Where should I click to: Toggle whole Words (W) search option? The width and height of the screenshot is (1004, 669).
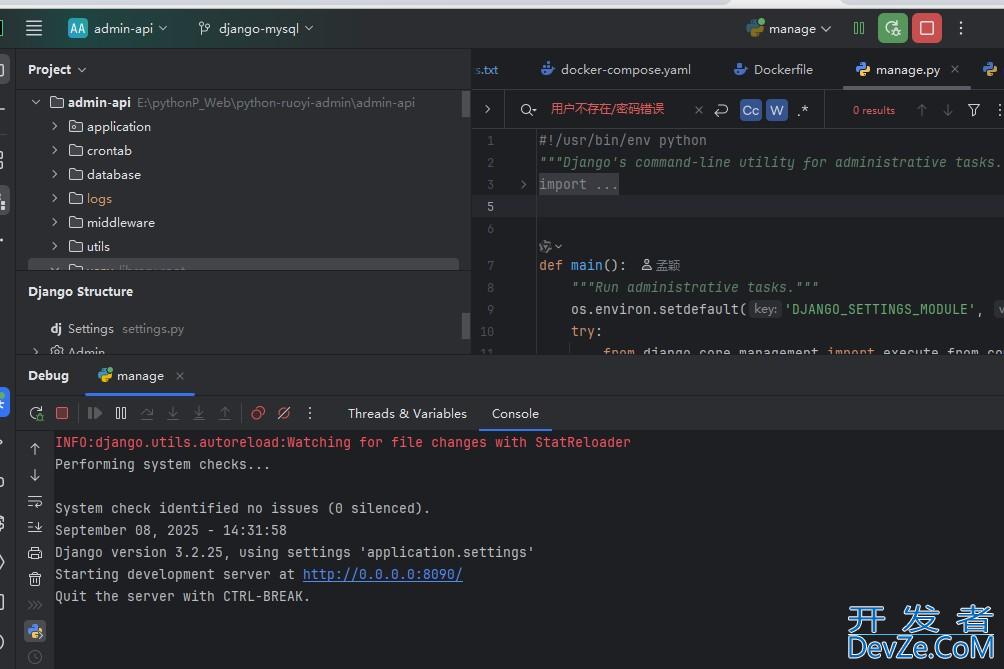[x=776, y=110]
